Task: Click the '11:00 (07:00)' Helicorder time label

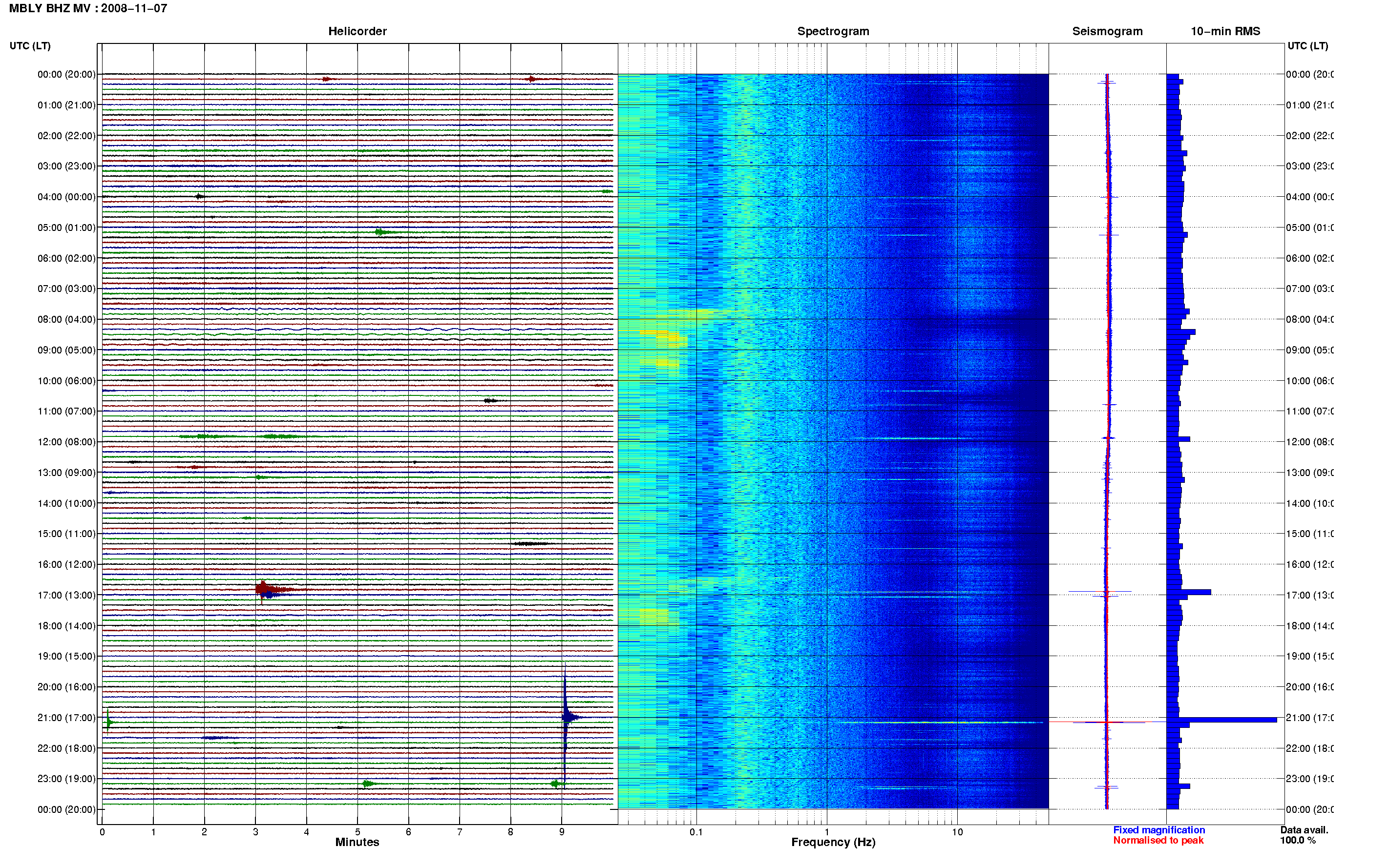Action: (x=66, y=411)
